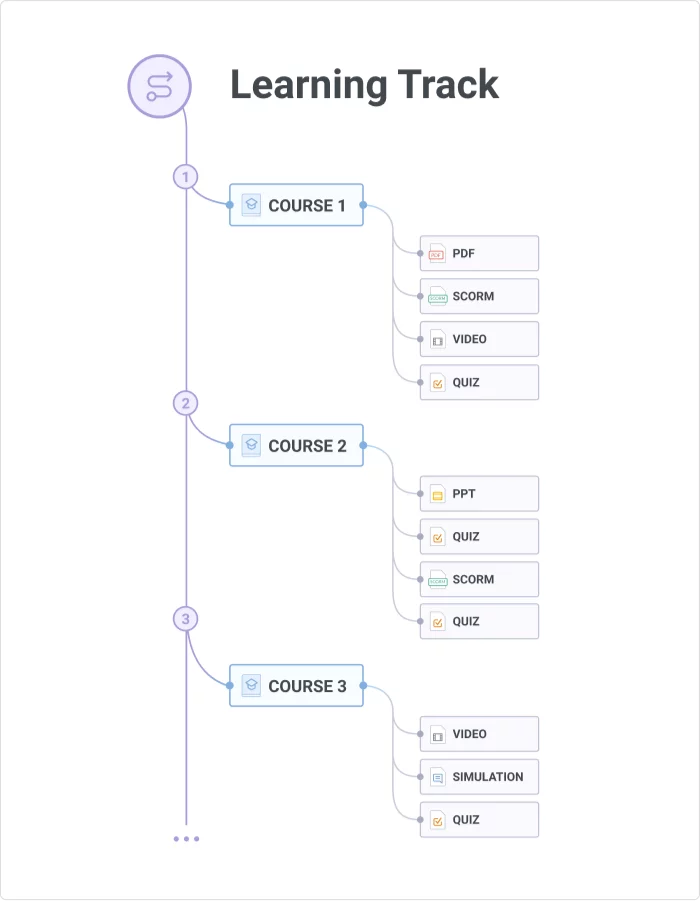Open the COURSE 2 node
700x901 pixels.
297,445
